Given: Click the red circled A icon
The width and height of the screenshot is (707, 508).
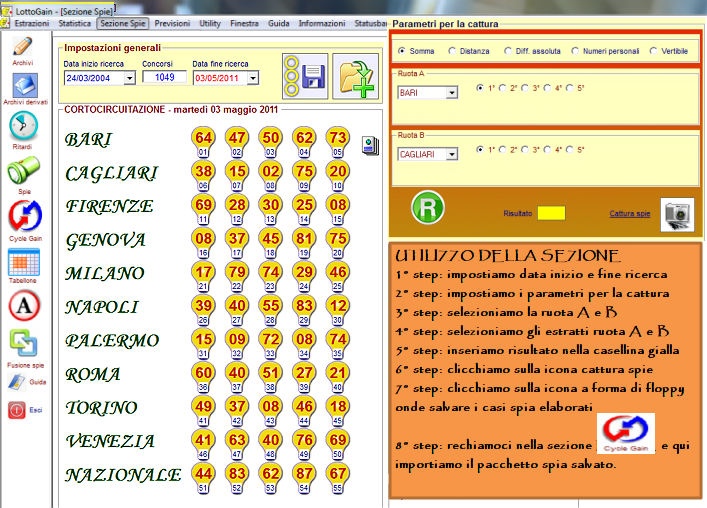Looking at the screenshot, I should pos(24,306).
